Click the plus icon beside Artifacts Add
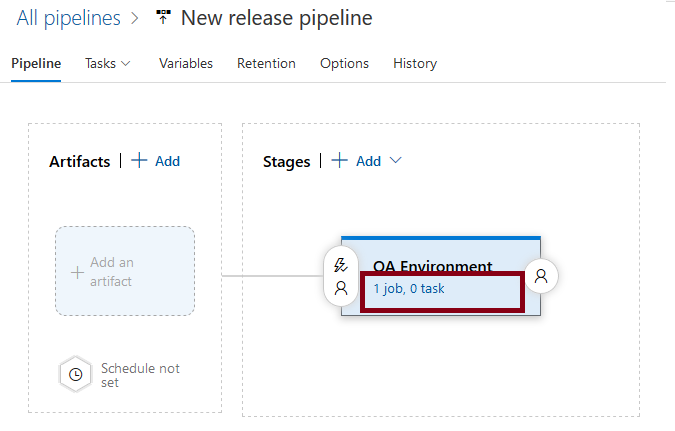 tap(139, 160)
